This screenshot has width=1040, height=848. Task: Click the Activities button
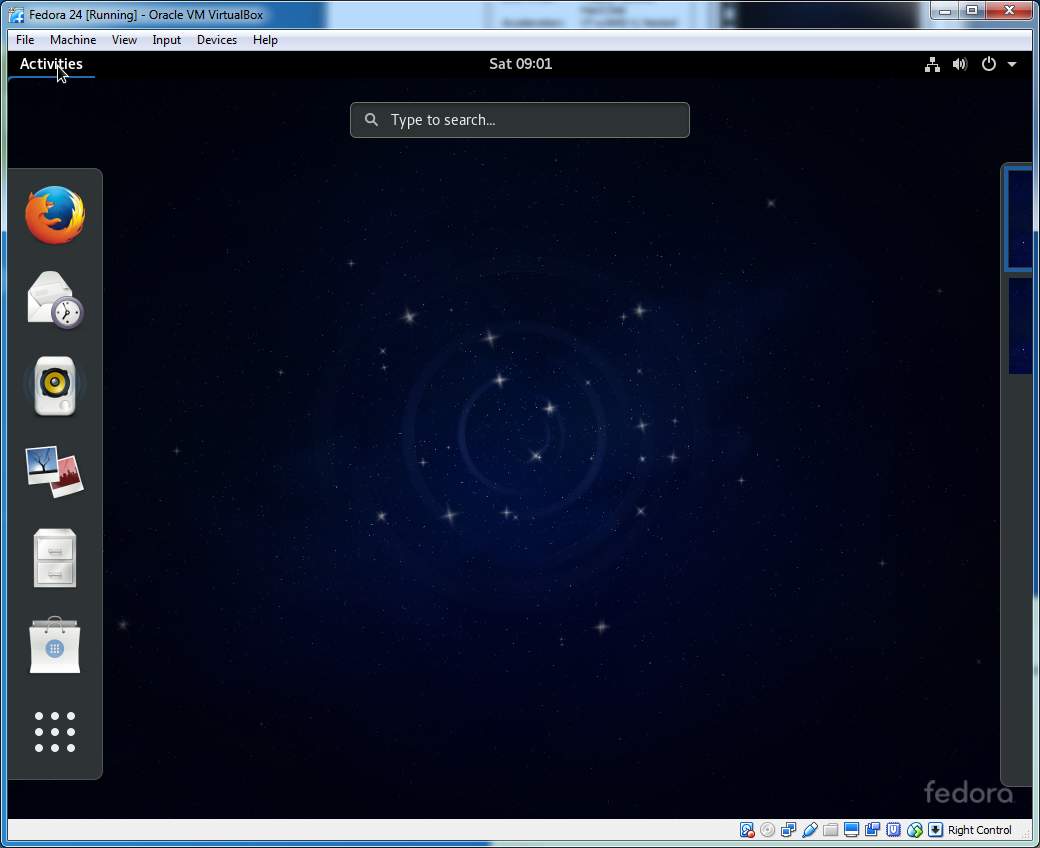(51, 64)
